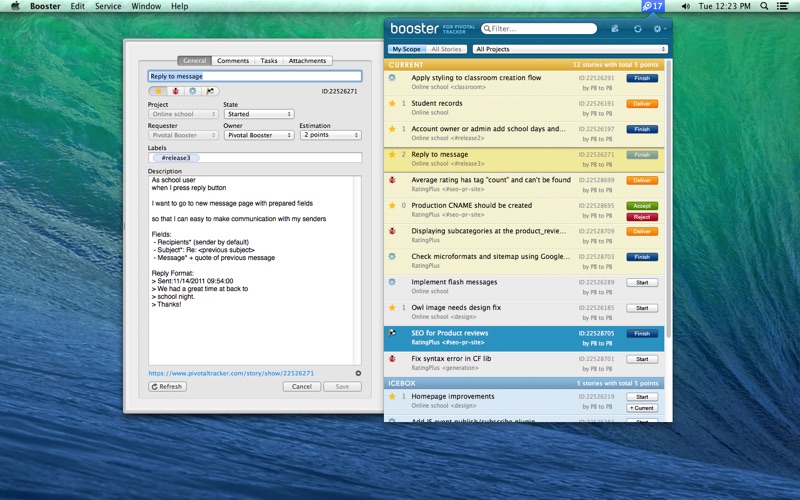Open Spotlight search in menu bar
Image resolution: width=800 pixels, height=500 pixels.
pos(764,6)
